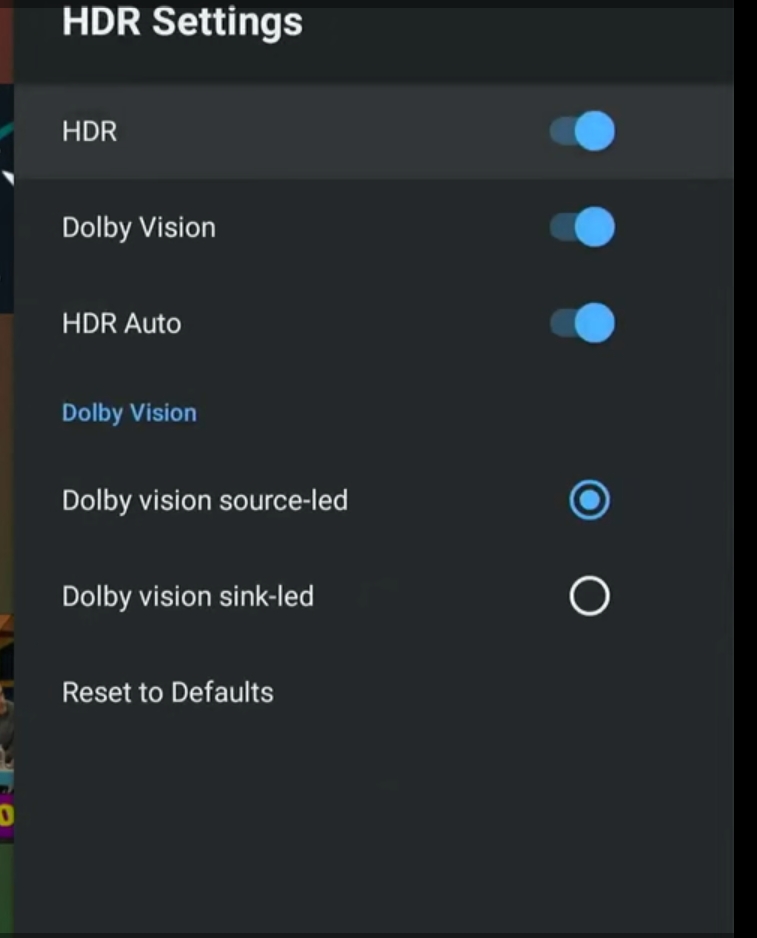Click the HDR Settings title

point(183,22)
